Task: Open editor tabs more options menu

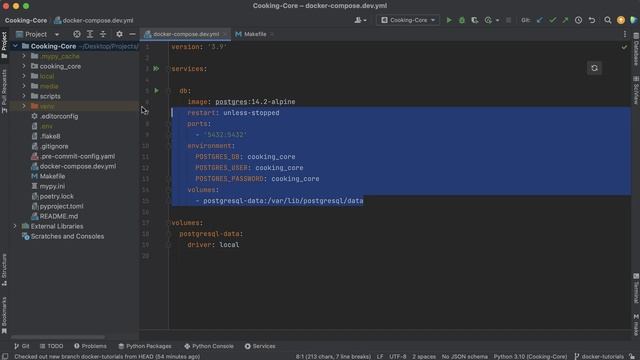Action: pyautogui.click(x=625, y=34)
